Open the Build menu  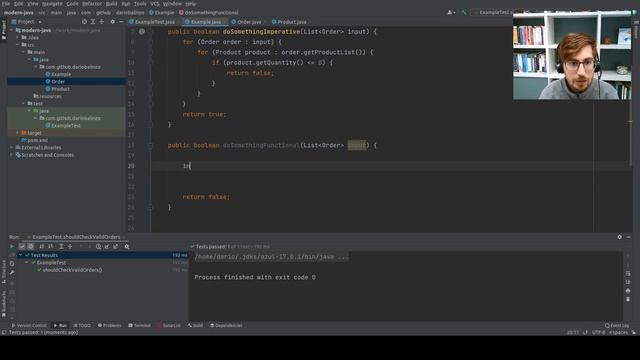111,4
